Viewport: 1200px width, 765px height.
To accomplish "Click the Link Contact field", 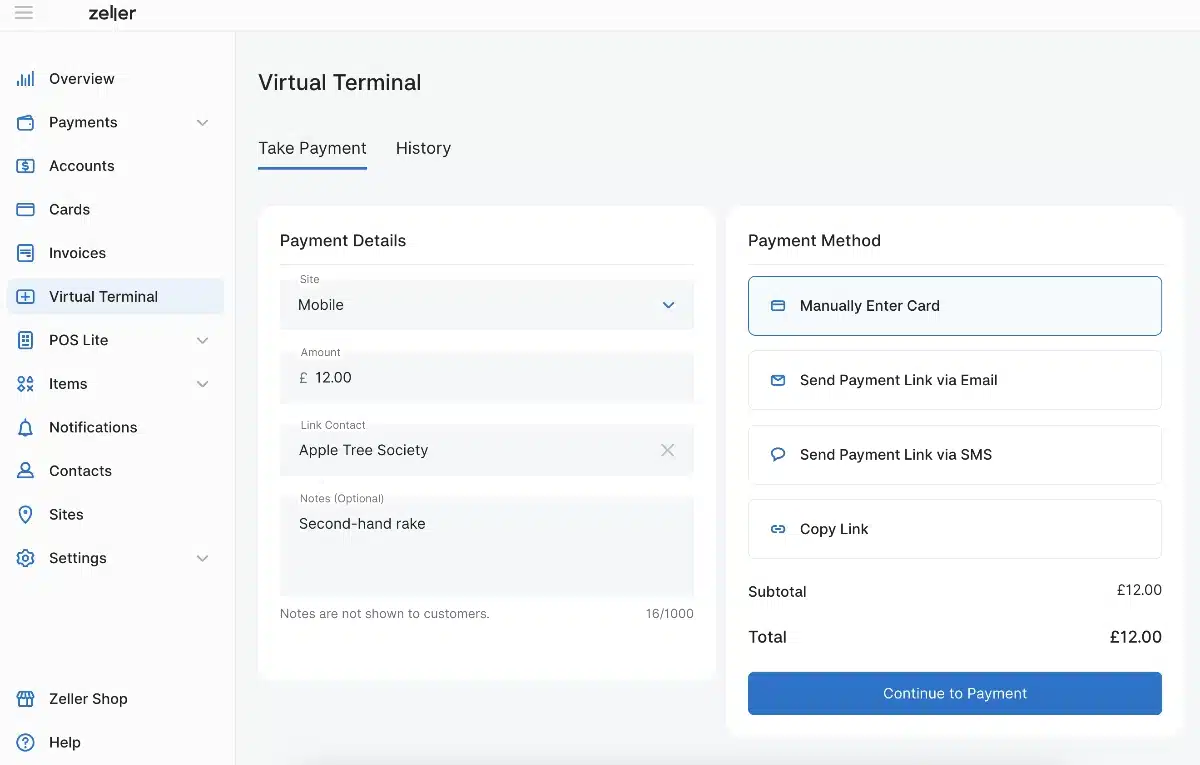I will (487, 449).
